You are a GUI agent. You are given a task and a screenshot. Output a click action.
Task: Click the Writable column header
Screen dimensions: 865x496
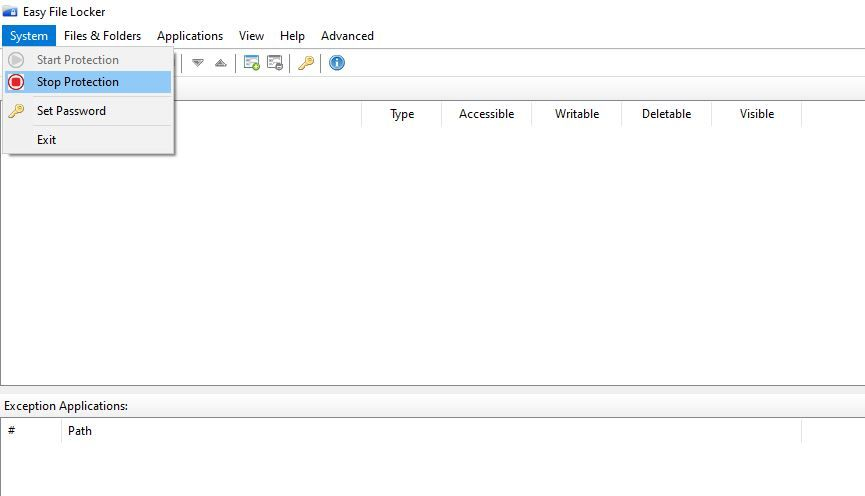576,114
